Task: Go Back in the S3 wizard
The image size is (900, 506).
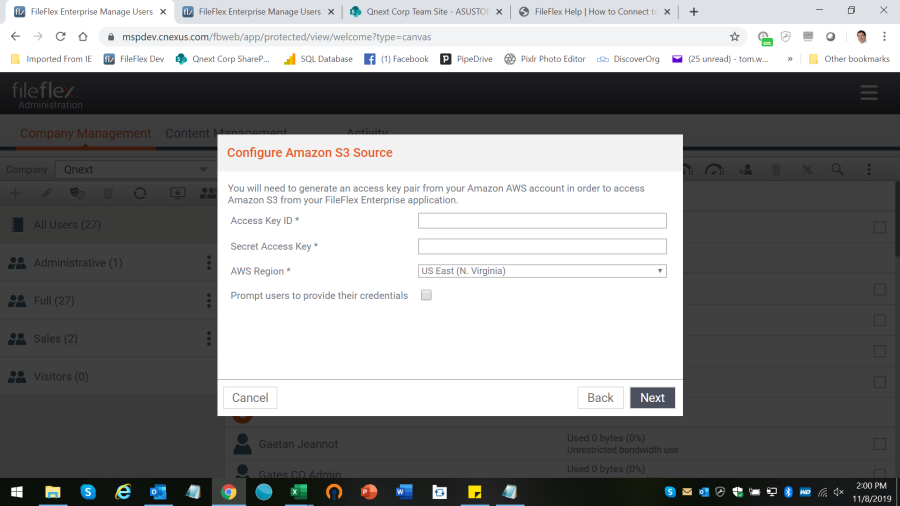Action: pyautogui.click(x=600, y=398)
